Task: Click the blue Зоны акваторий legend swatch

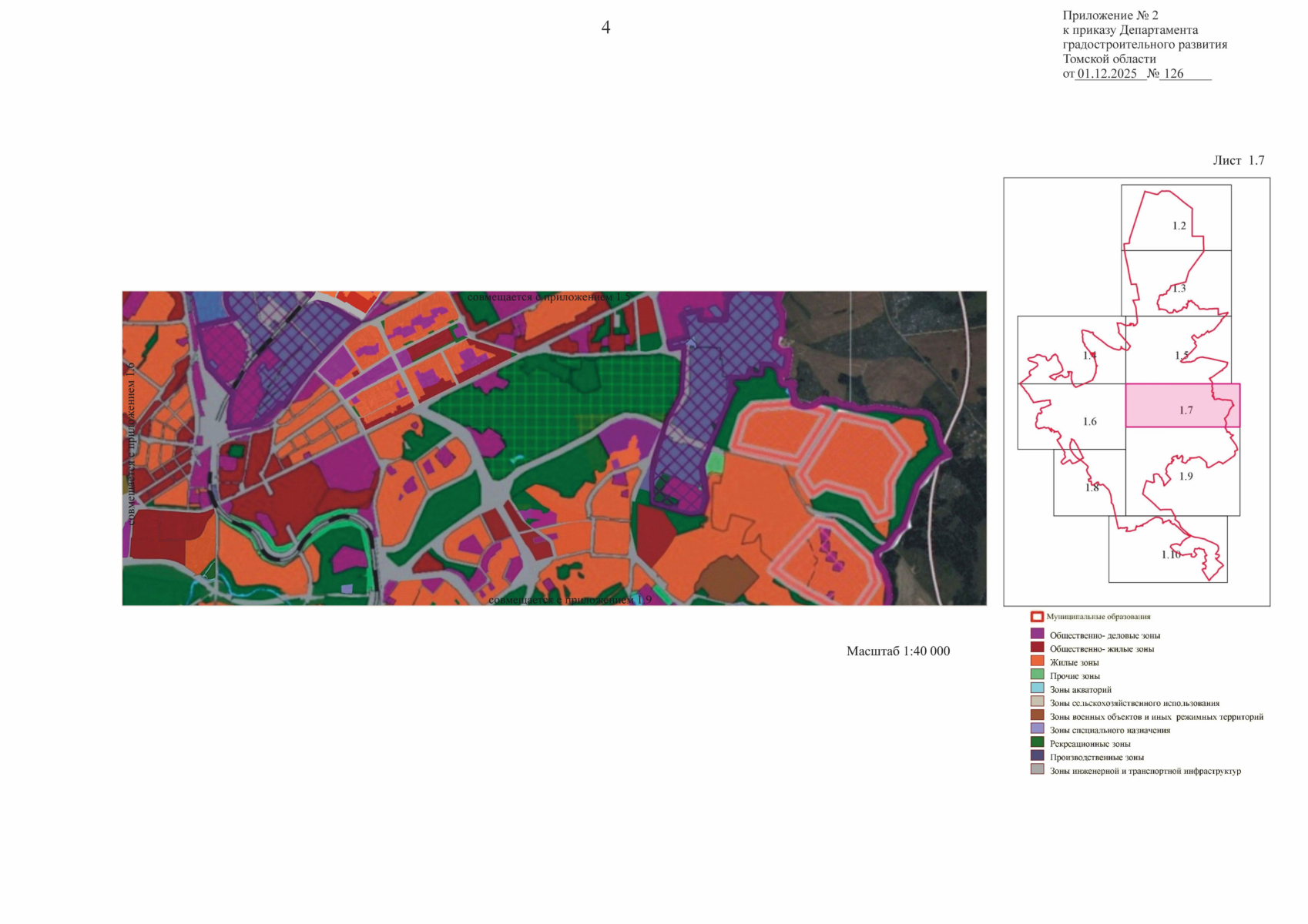Action: click(1037, 688)
